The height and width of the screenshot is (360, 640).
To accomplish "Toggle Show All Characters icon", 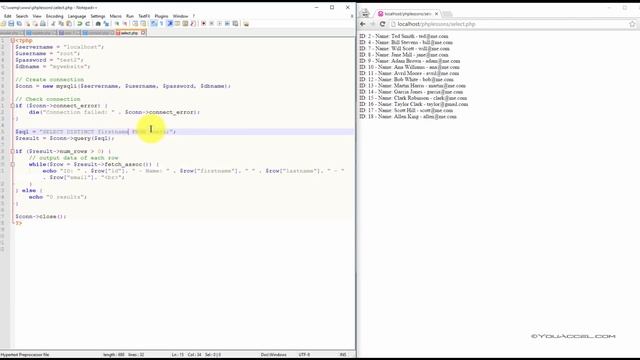I will [162, 24].
